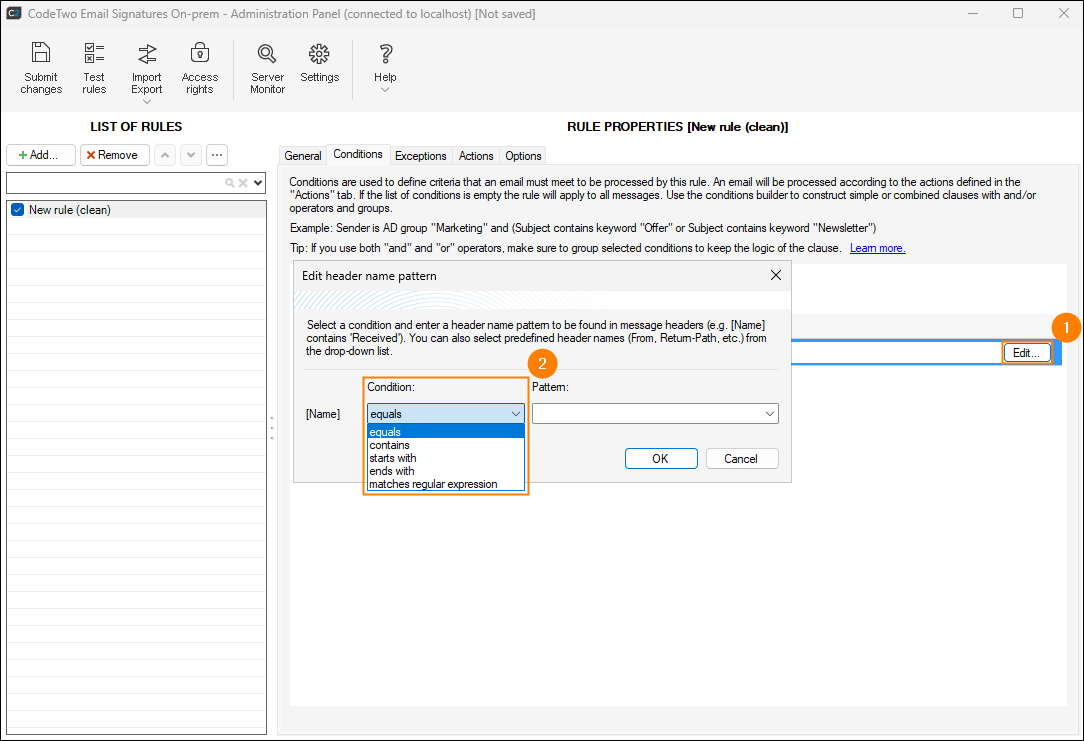Click the rules search input field
The height and width of the screenshot is (741, 1084).
pyautogui.click(x=115, y=183)
